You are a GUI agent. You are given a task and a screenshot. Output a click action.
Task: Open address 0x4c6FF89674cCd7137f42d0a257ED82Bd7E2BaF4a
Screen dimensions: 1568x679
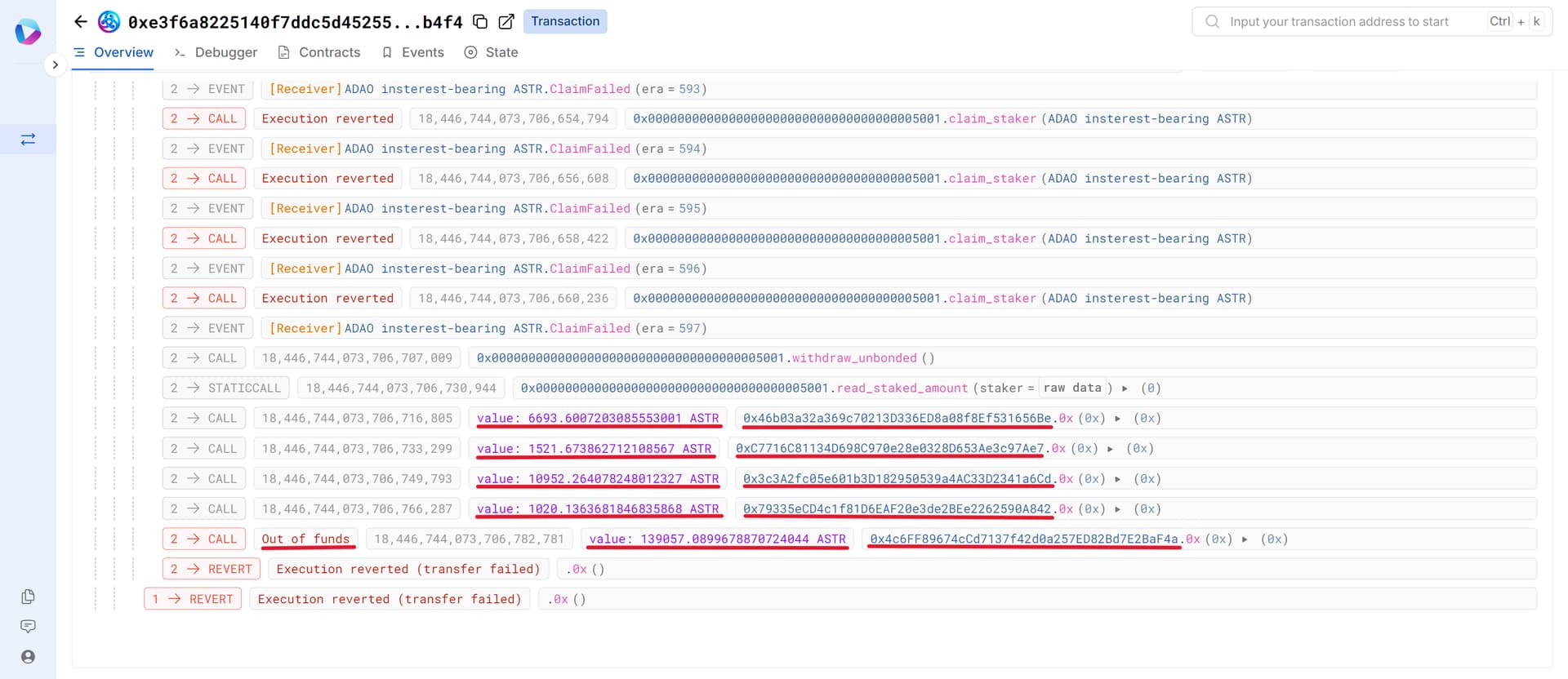[x=1024, y=539]
